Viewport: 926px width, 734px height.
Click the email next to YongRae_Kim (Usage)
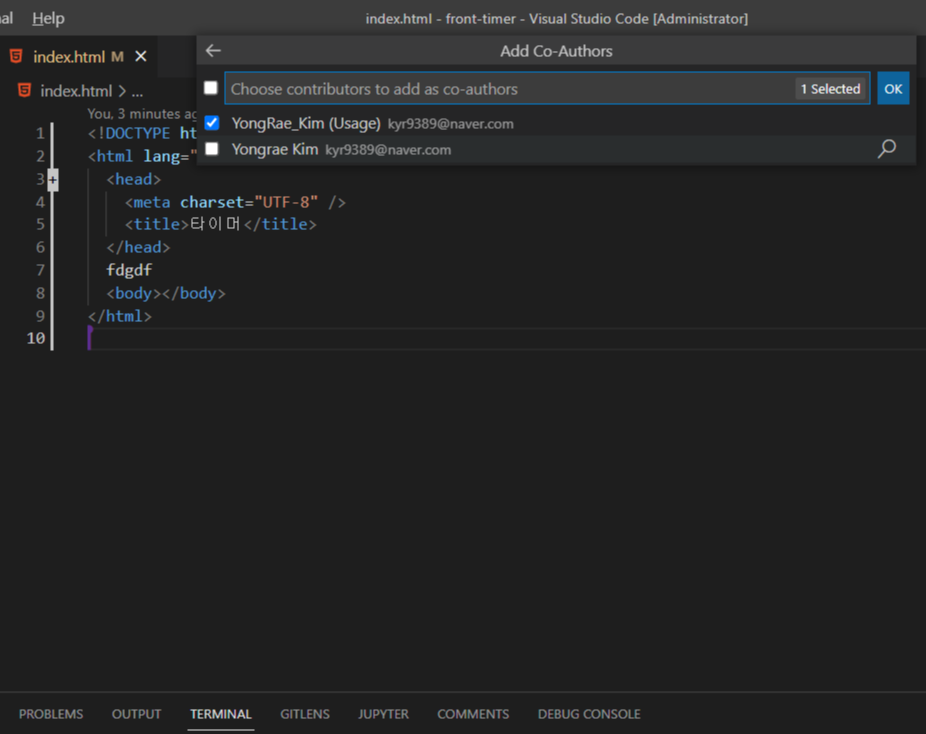pyautogui.click(x=451, y=124)
